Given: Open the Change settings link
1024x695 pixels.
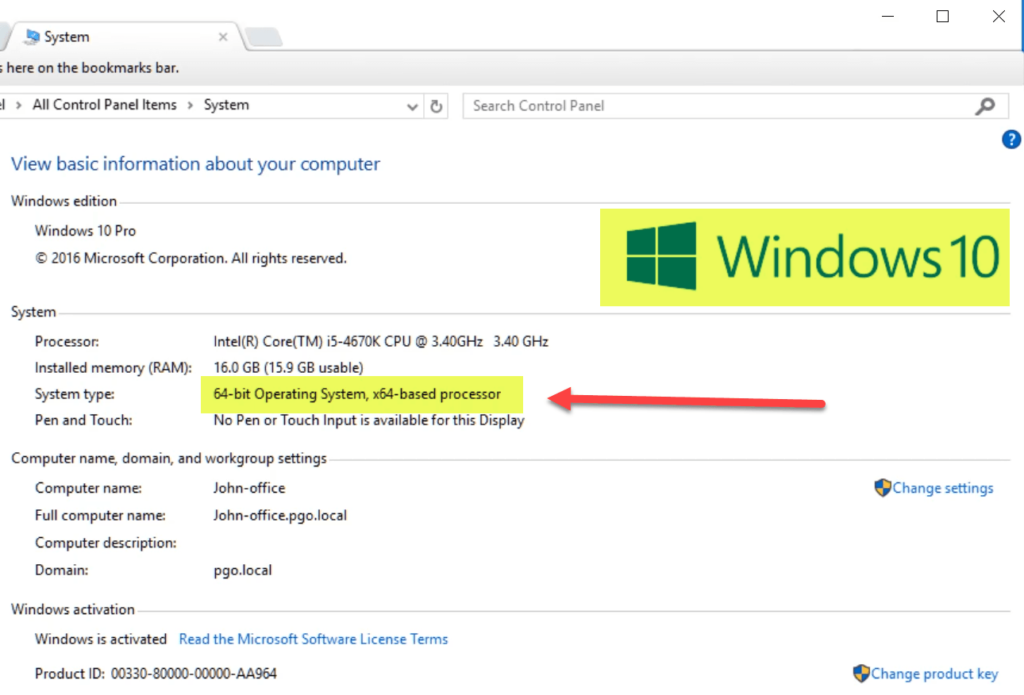Looking at the screenshot, I should tap(942, 488).
